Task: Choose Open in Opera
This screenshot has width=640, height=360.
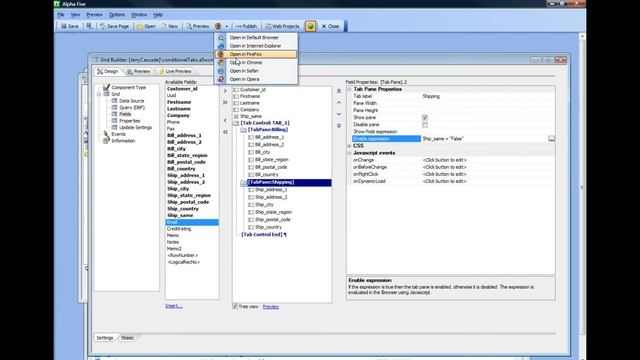Action: 244,79
